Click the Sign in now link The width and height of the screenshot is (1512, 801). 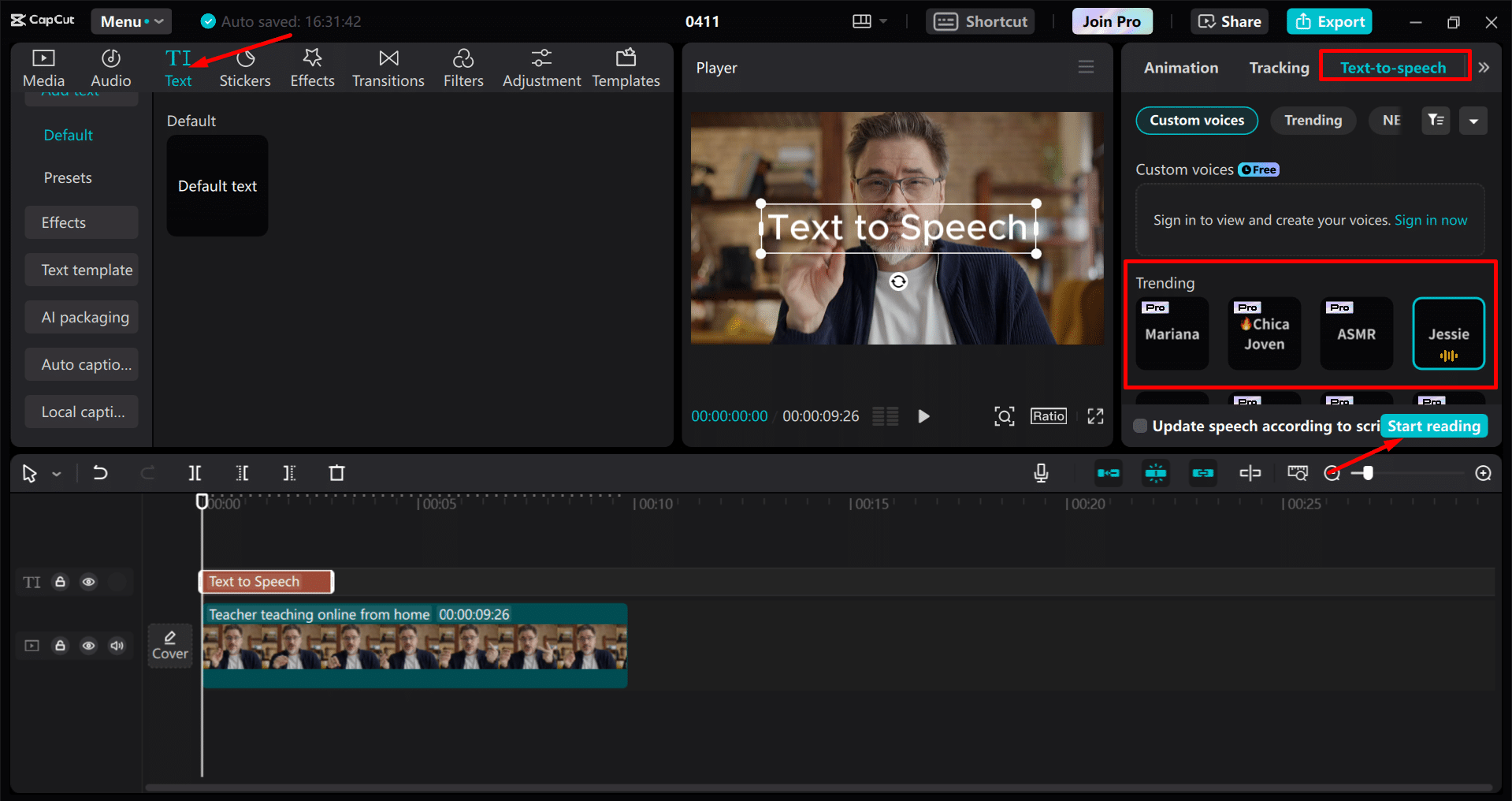pyautogui.click(x=1430, y=221)
